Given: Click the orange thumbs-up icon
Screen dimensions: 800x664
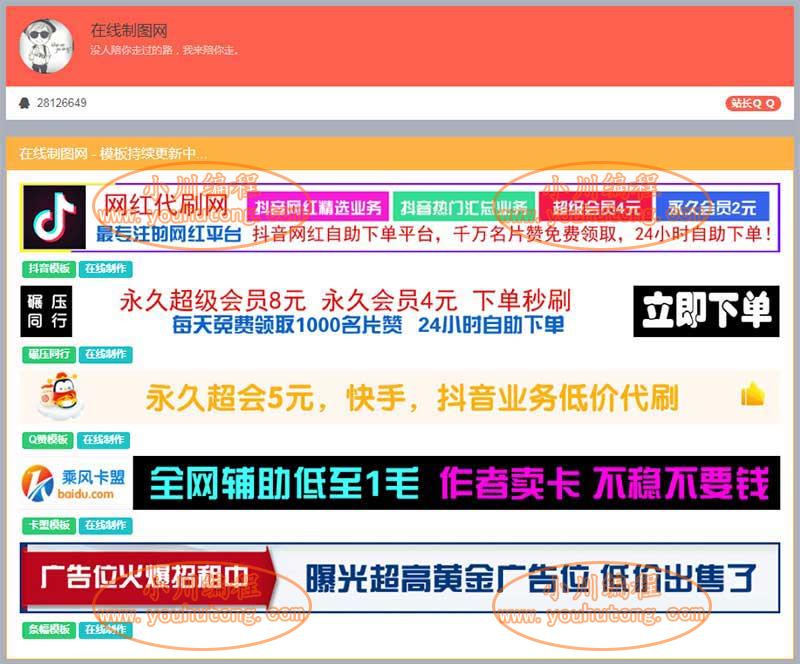Looking at the screenshot, I should pyautogui.click(x=753, y=395).
